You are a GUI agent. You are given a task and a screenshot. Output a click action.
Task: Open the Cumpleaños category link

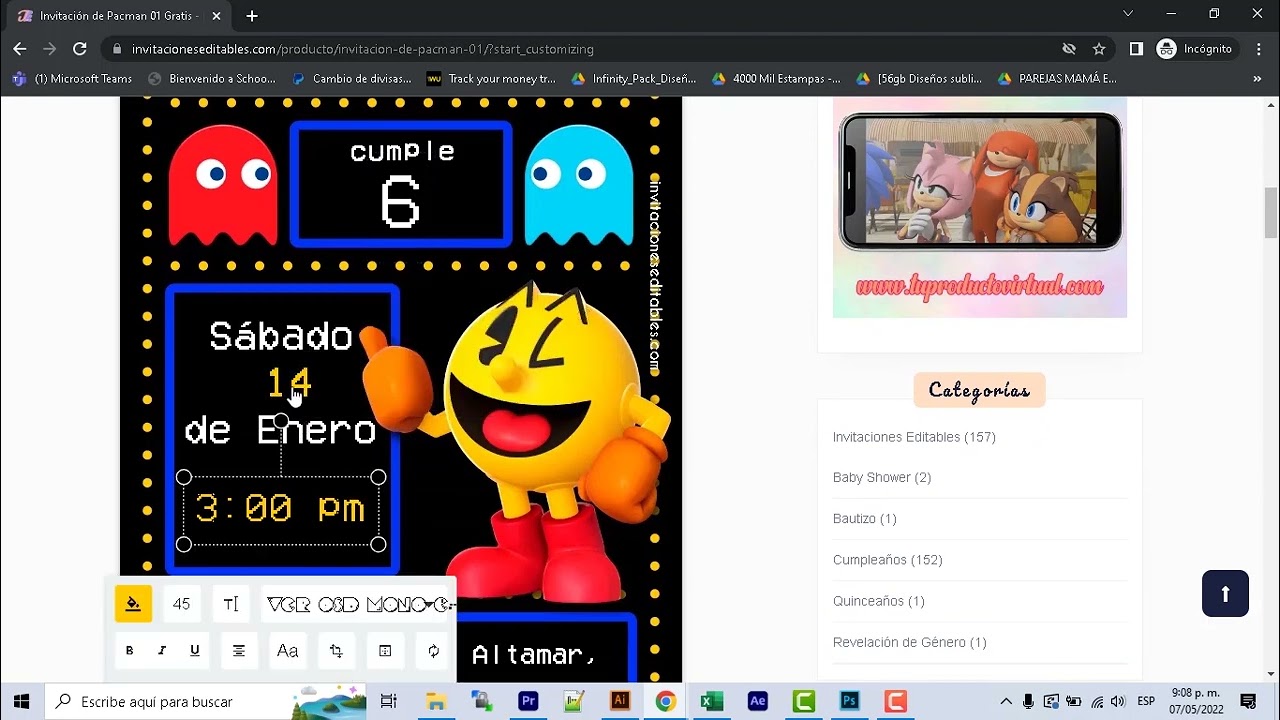[887, 560]
